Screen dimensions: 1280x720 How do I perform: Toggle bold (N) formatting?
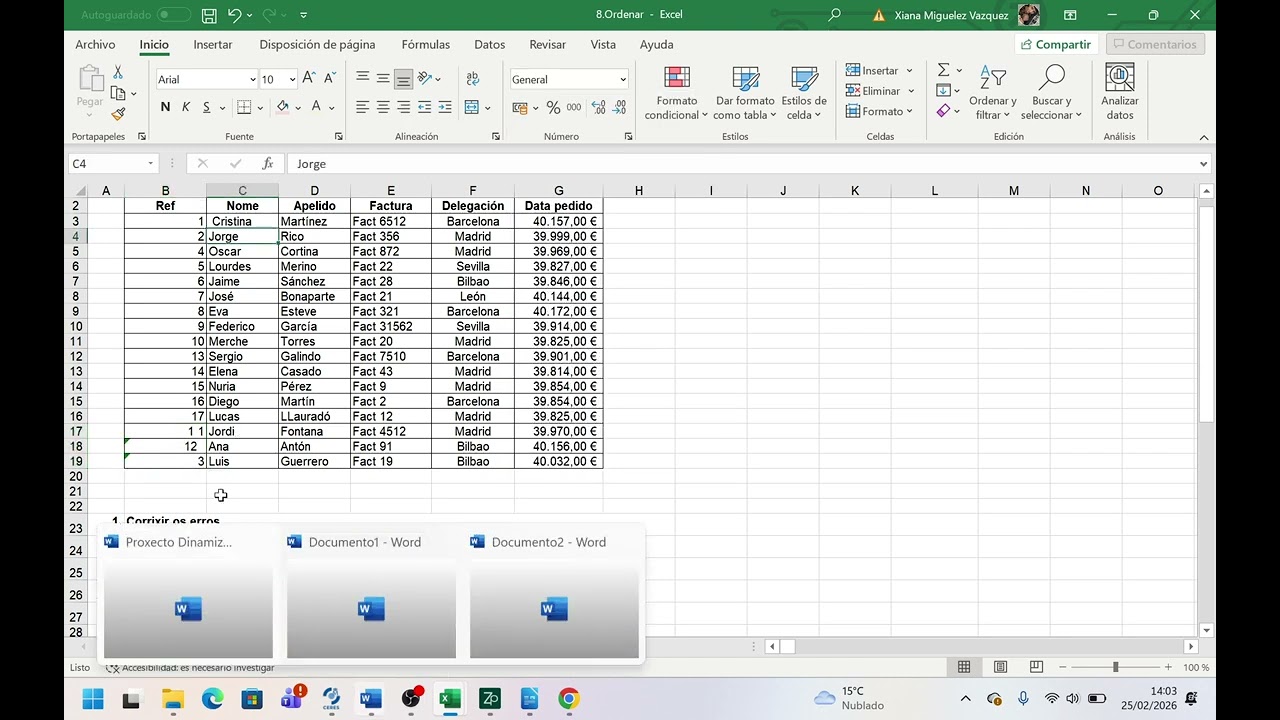click(x=165, y=107)
